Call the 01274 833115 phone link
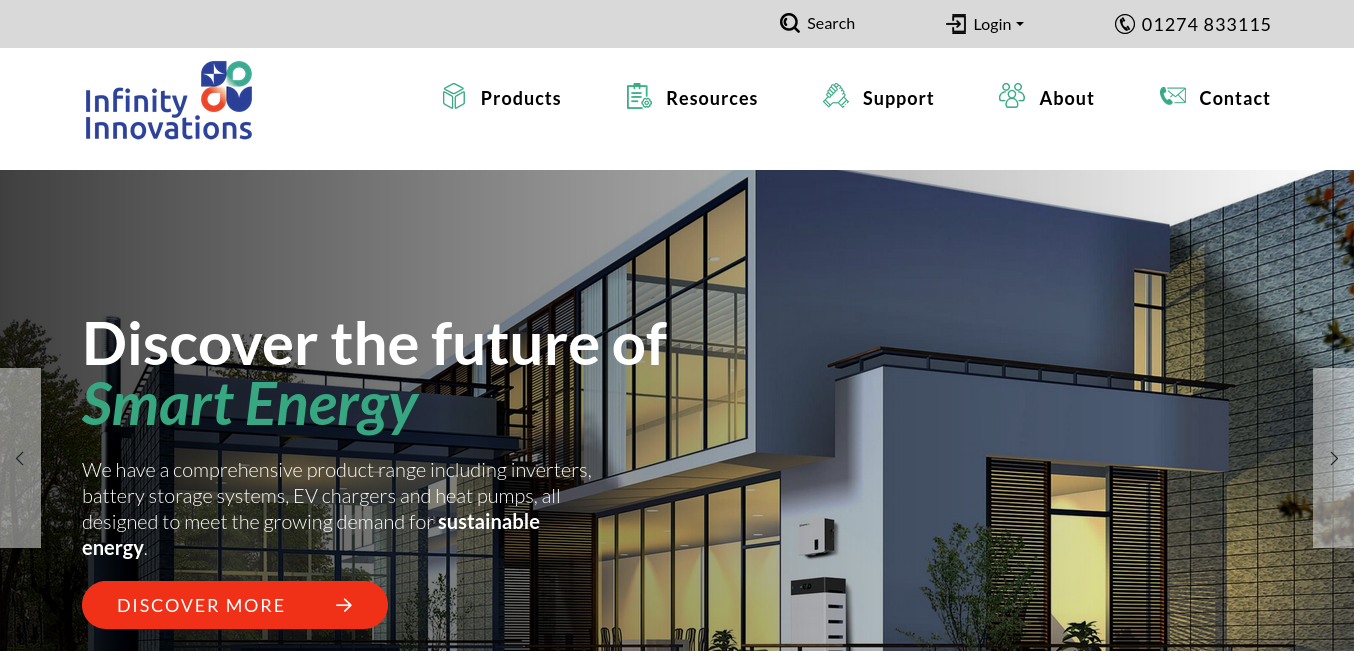The height and width of the screenshot is (651, 1366). (x=1206, y=24)
